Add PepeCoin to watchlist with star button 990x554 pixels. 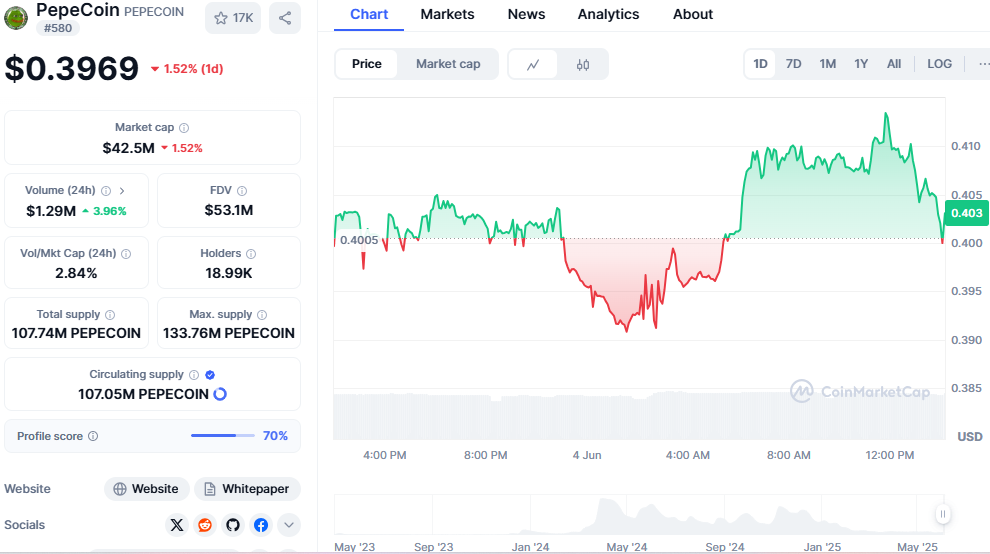(233, 18)
